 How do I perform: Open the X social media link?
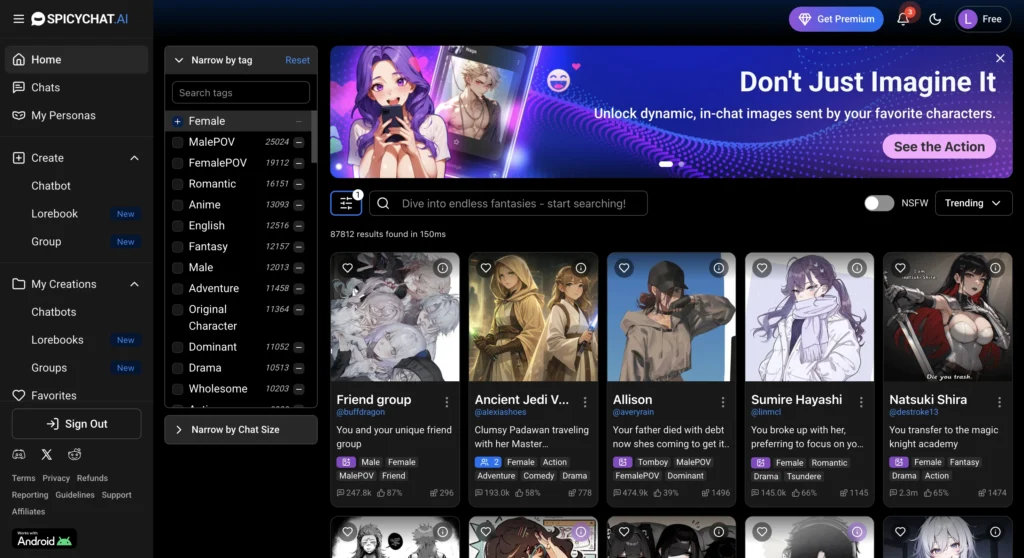tap(47, 455)
